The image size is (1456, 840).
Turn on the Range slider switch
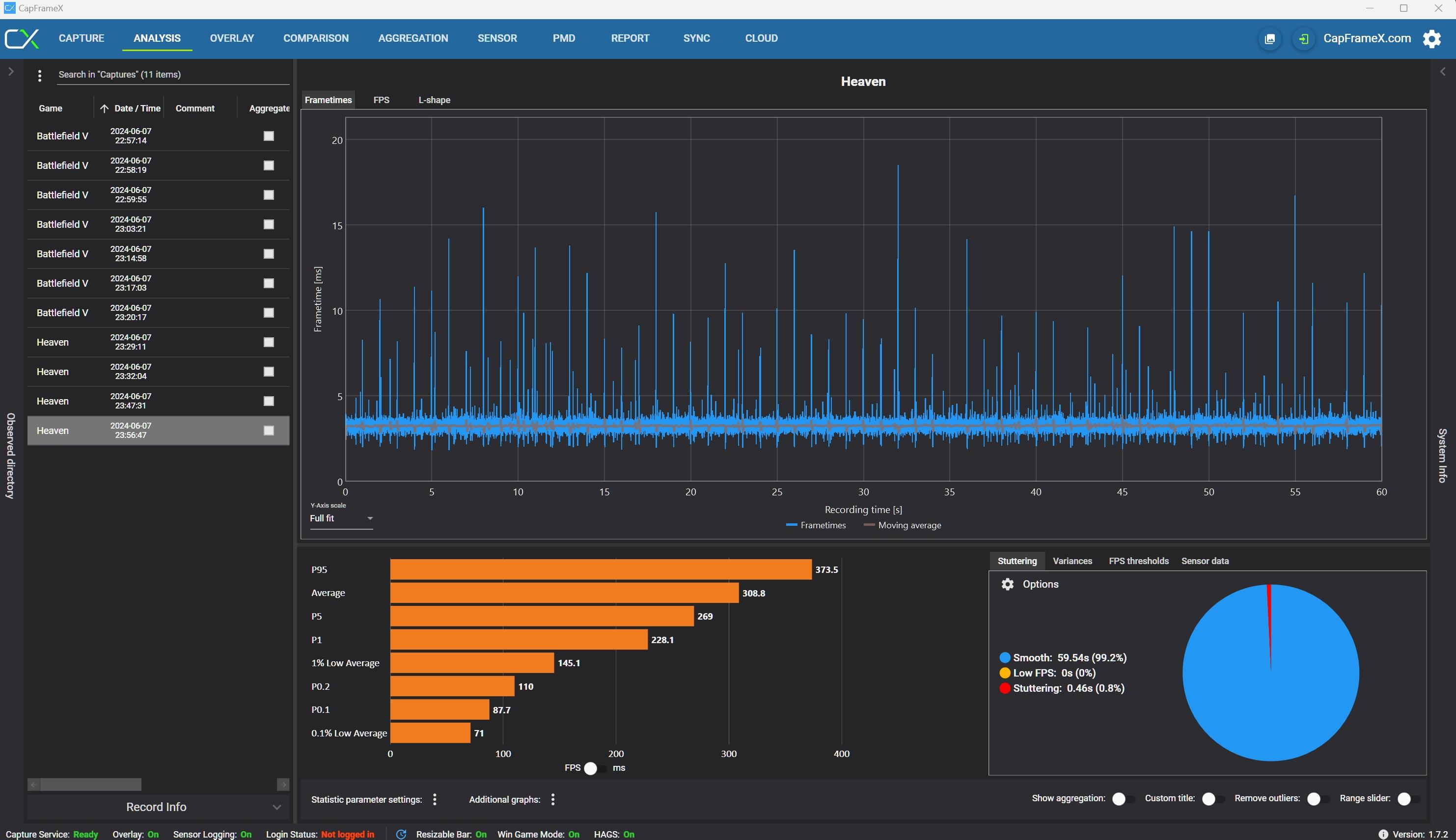click(1408, 798)
